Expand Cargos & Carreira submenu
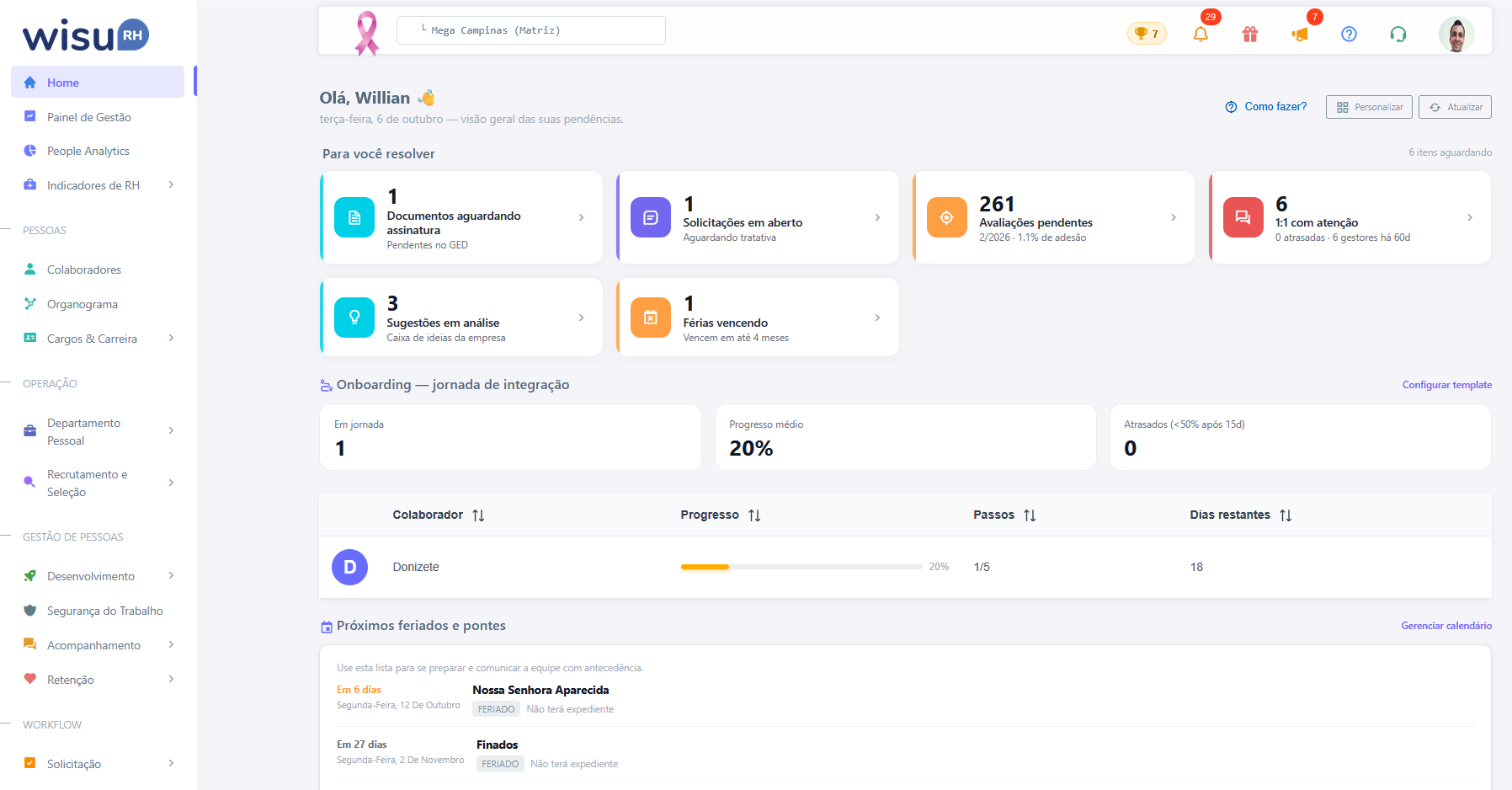The image size is (1512, 790). [171, 338]
